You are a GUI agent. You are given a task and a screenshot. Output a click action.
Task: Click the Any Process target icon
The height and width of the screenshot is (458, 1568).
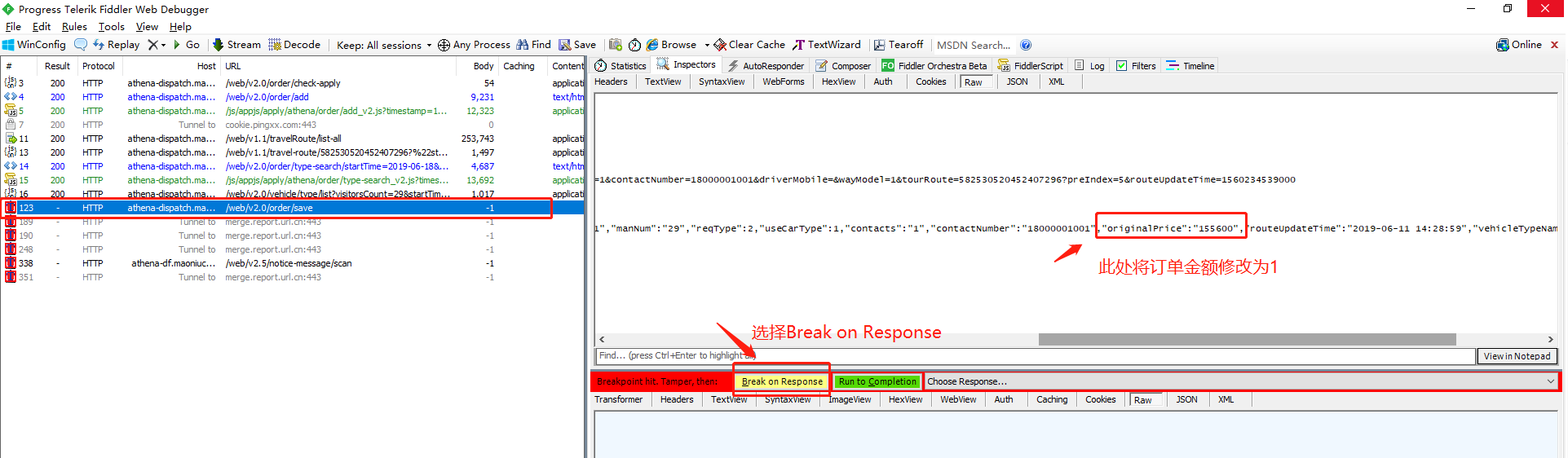point(444,45)
